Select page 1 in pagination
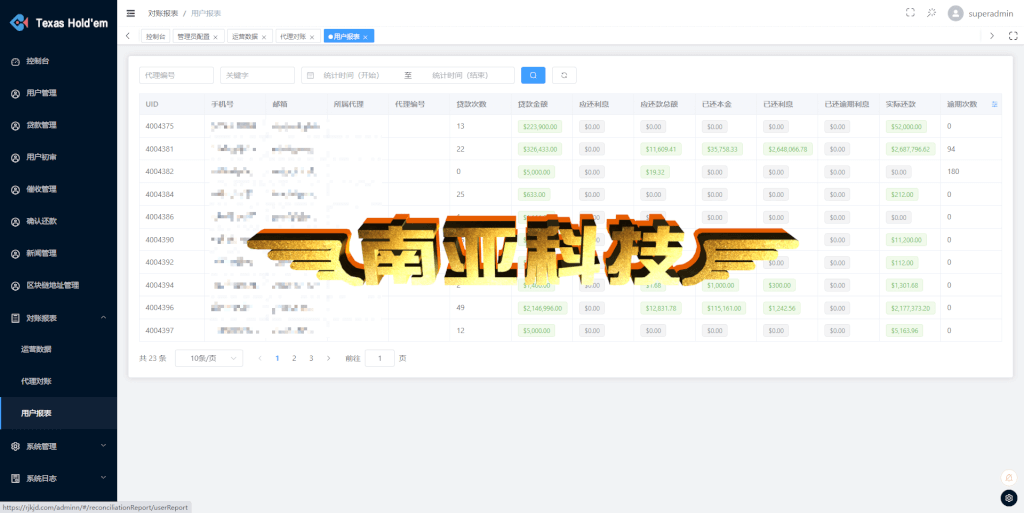The image size is (1024, 513). pos(277,358)
